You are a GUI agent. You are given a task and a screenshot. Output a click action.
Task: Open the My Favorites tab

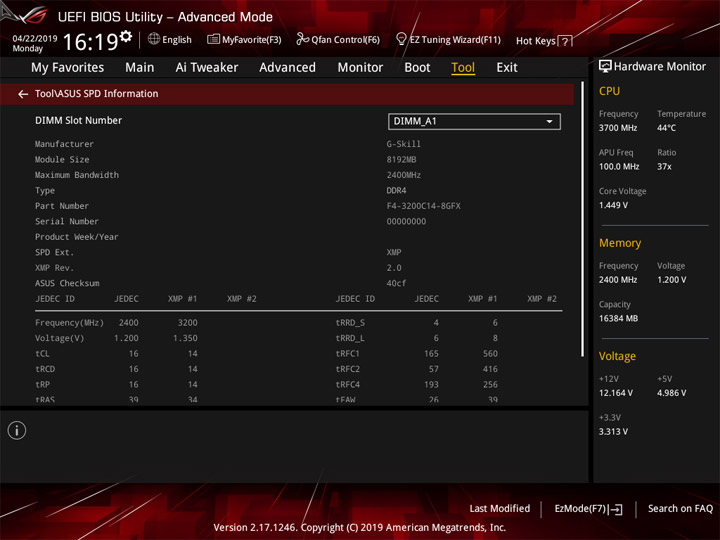pyautogui.click(x=68, y=68)
